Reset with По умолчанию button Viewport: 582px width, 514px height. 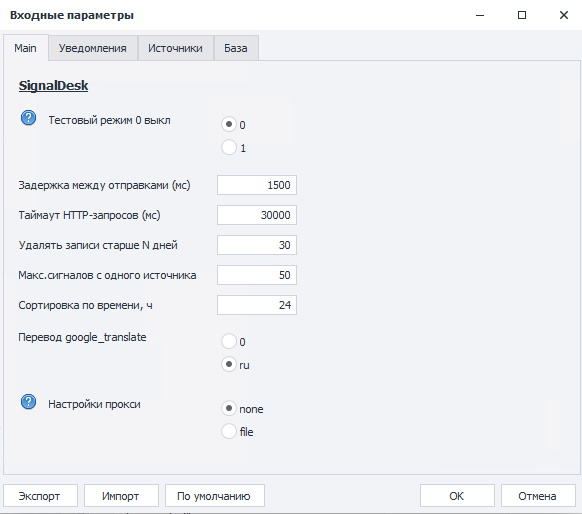[215, 495]
